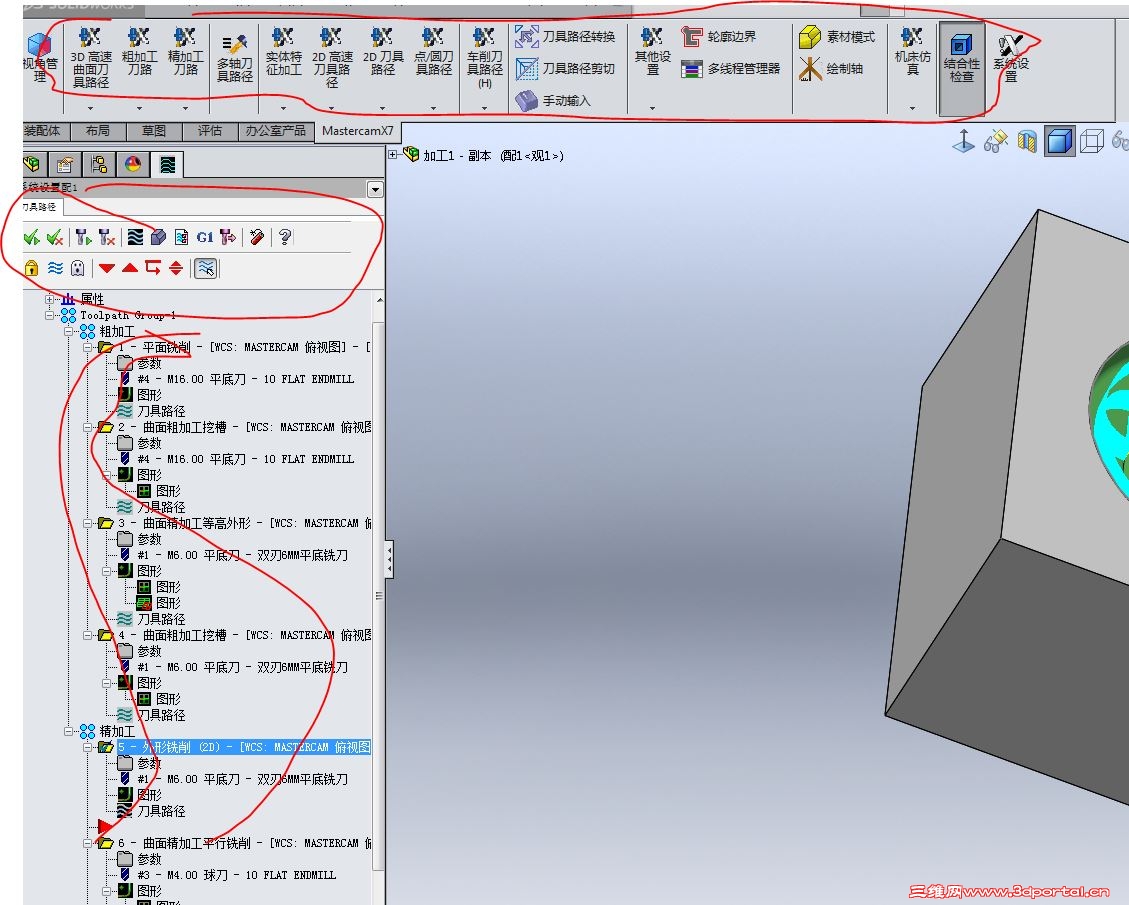The image size is (1129, 905).
Task: Click 车削刀具路径(H) icon
Action: pos(485,58)
